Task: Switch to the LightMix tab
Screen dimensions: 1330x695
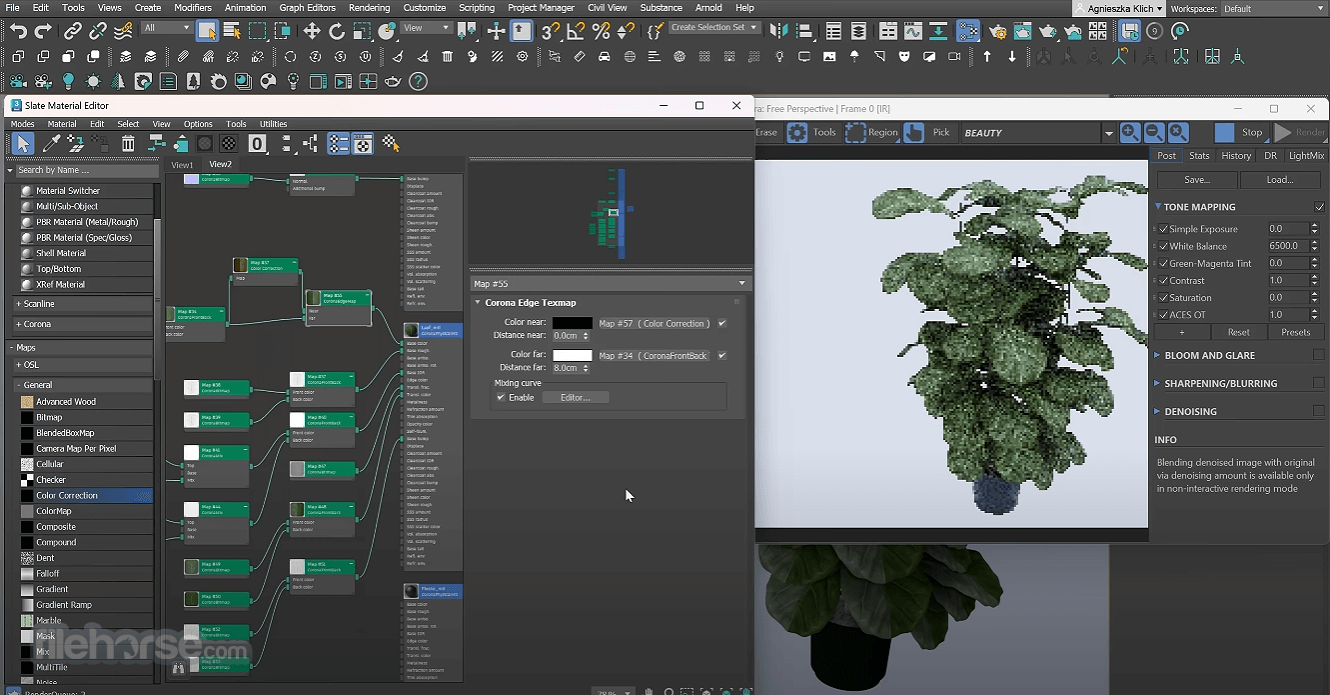Action: 1306,156
